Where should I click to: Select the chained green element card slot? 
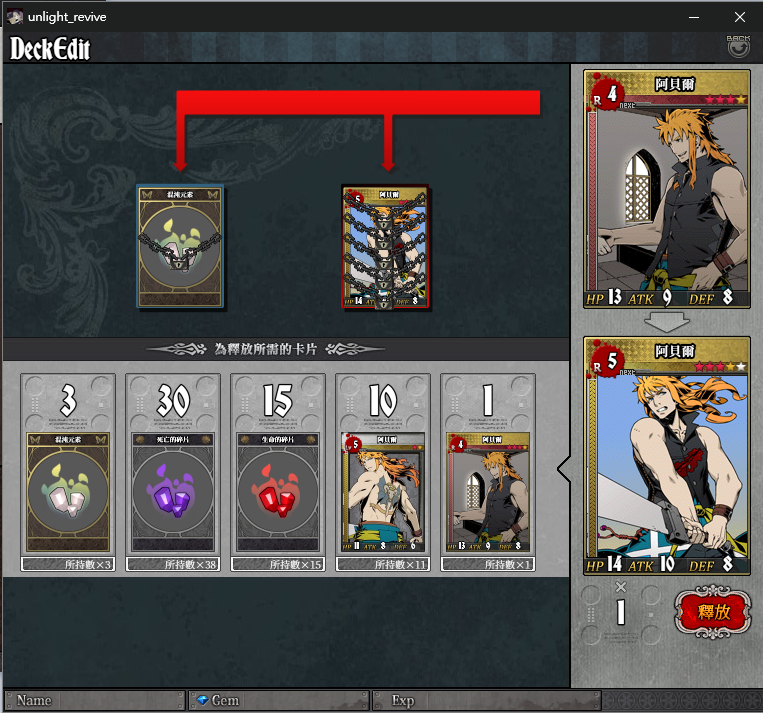pyautogui.click(x=180, y=246)
